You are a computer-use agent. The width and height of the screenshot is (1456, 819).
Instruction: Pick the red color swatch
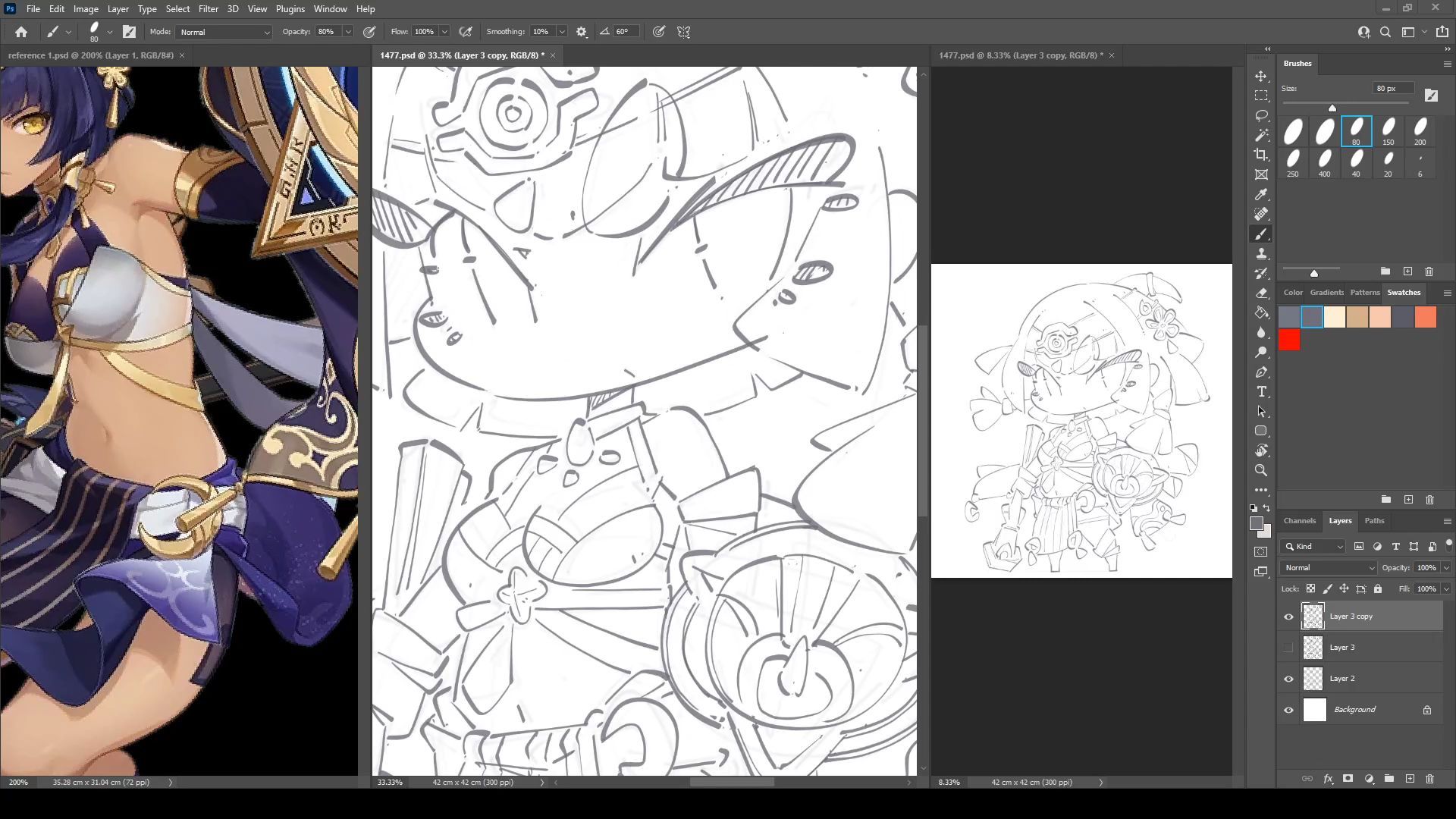click(x=1289, y=340)
